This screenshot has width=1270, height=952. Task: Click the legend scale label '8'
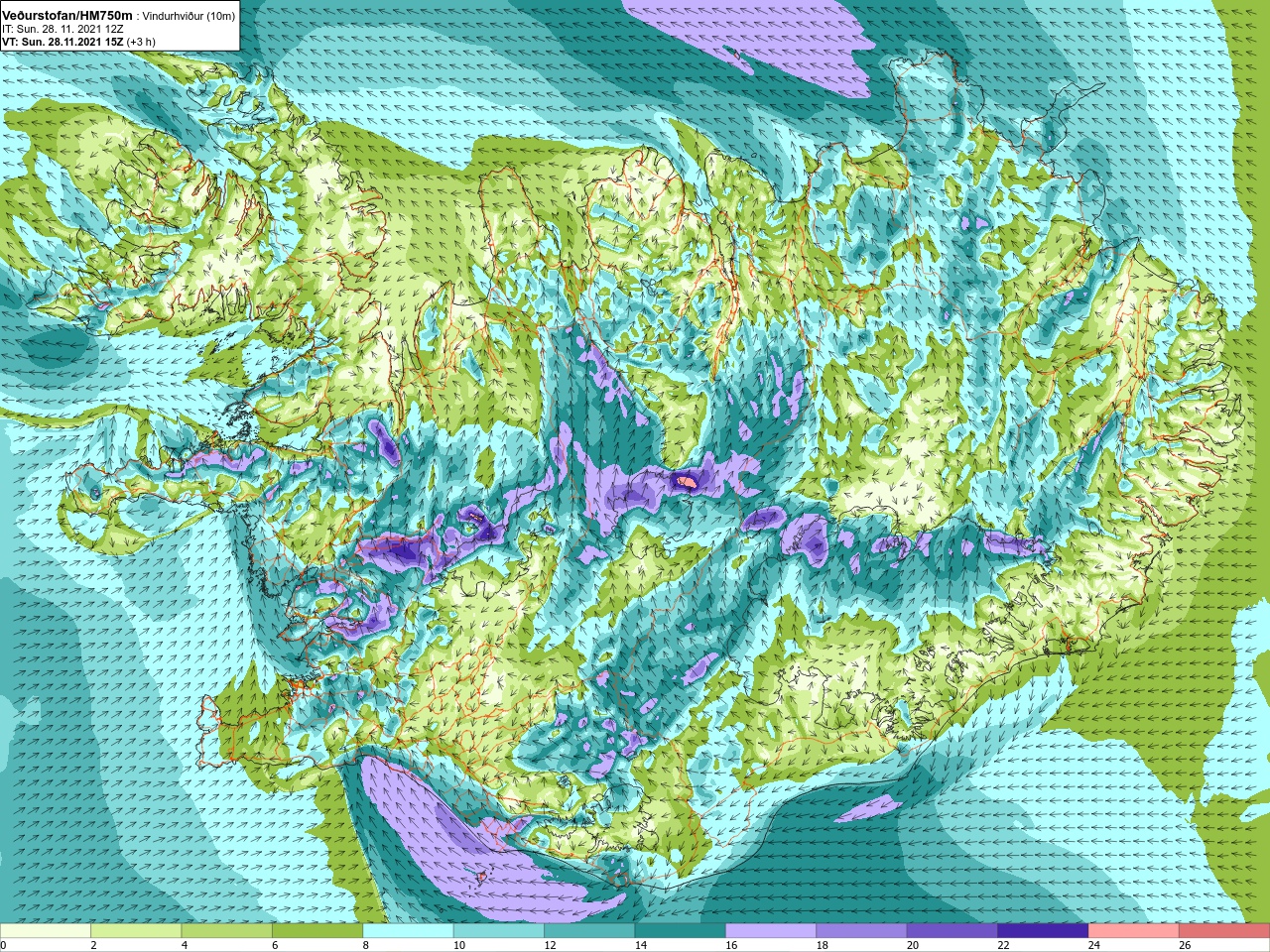pos(366,945)
